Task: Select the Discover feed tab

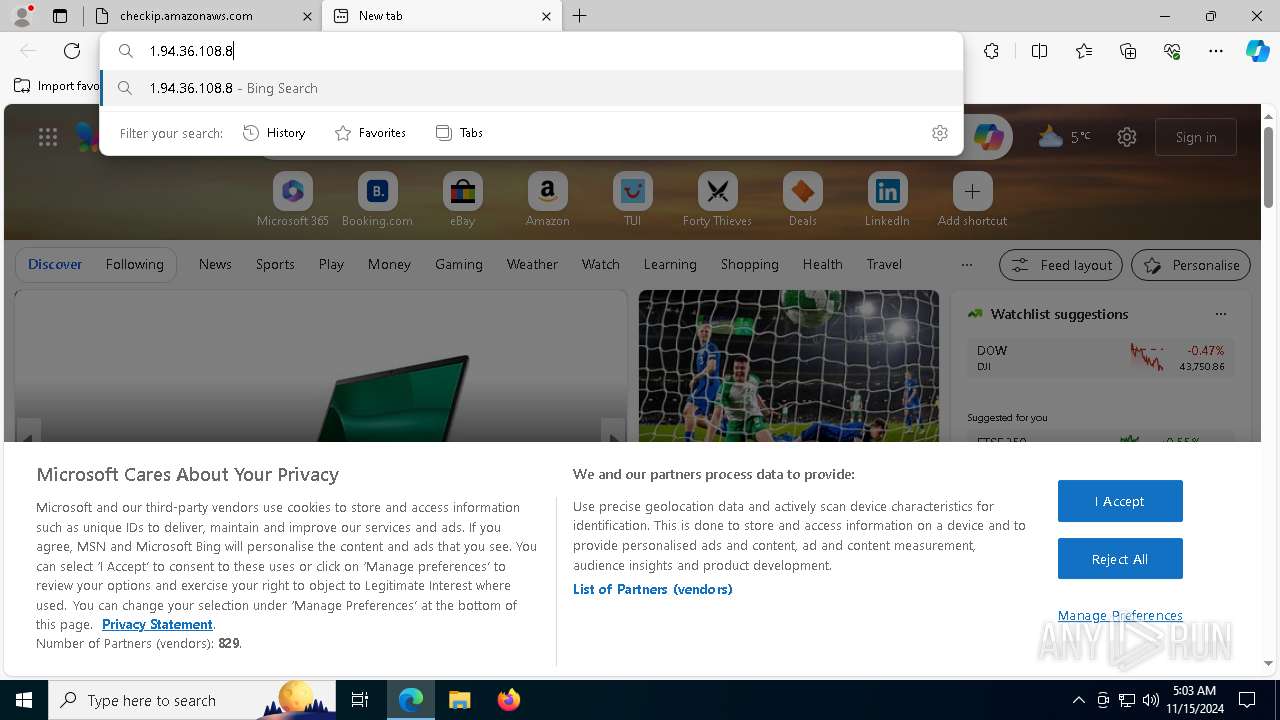Action: [x=55, y=264]
